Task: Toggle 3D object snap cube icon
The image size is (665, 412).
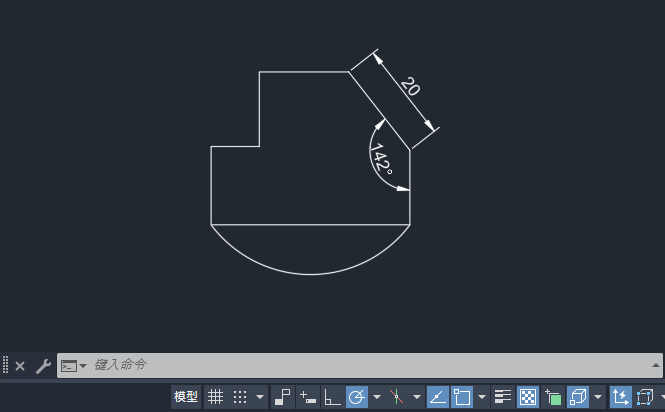Action: coord(578,397)
